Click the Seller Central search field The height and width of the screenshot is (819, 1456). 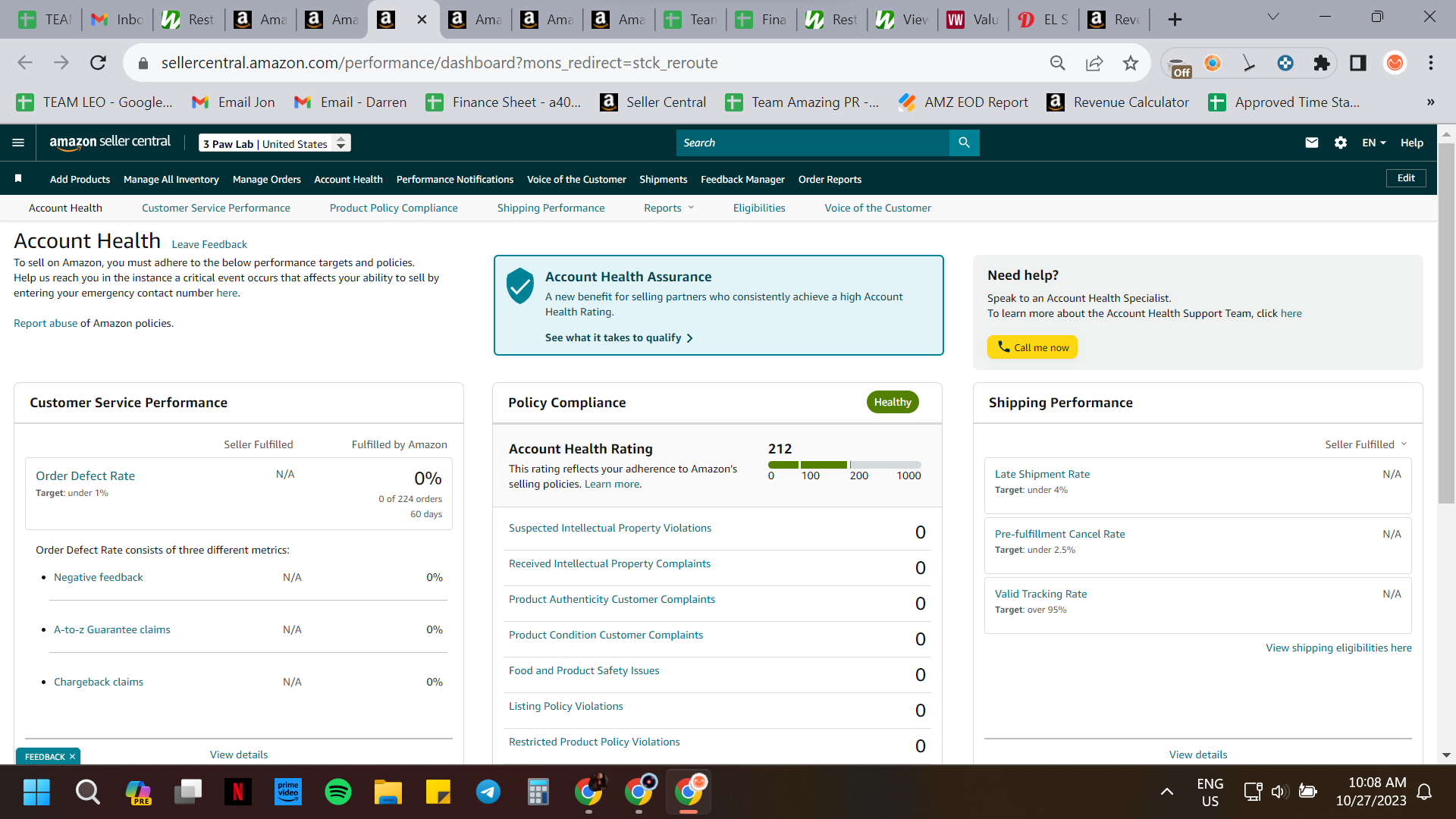tap(812, 143)
